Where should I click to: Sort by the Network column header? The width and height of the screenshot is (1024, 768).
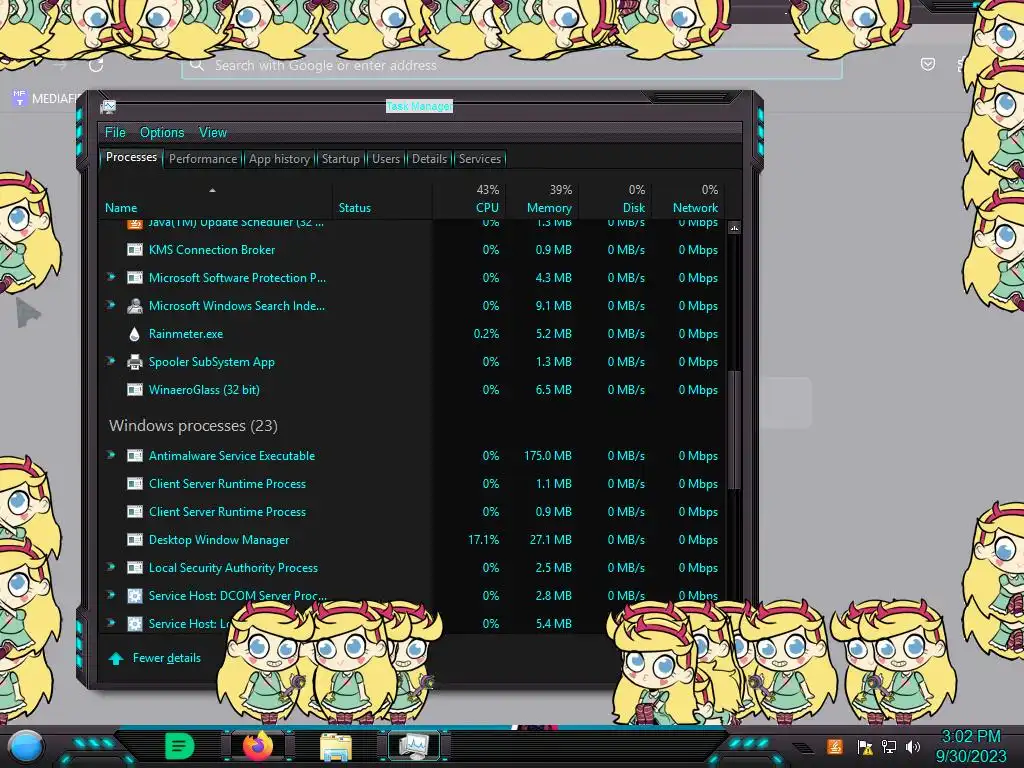click(x=689, y=199)
